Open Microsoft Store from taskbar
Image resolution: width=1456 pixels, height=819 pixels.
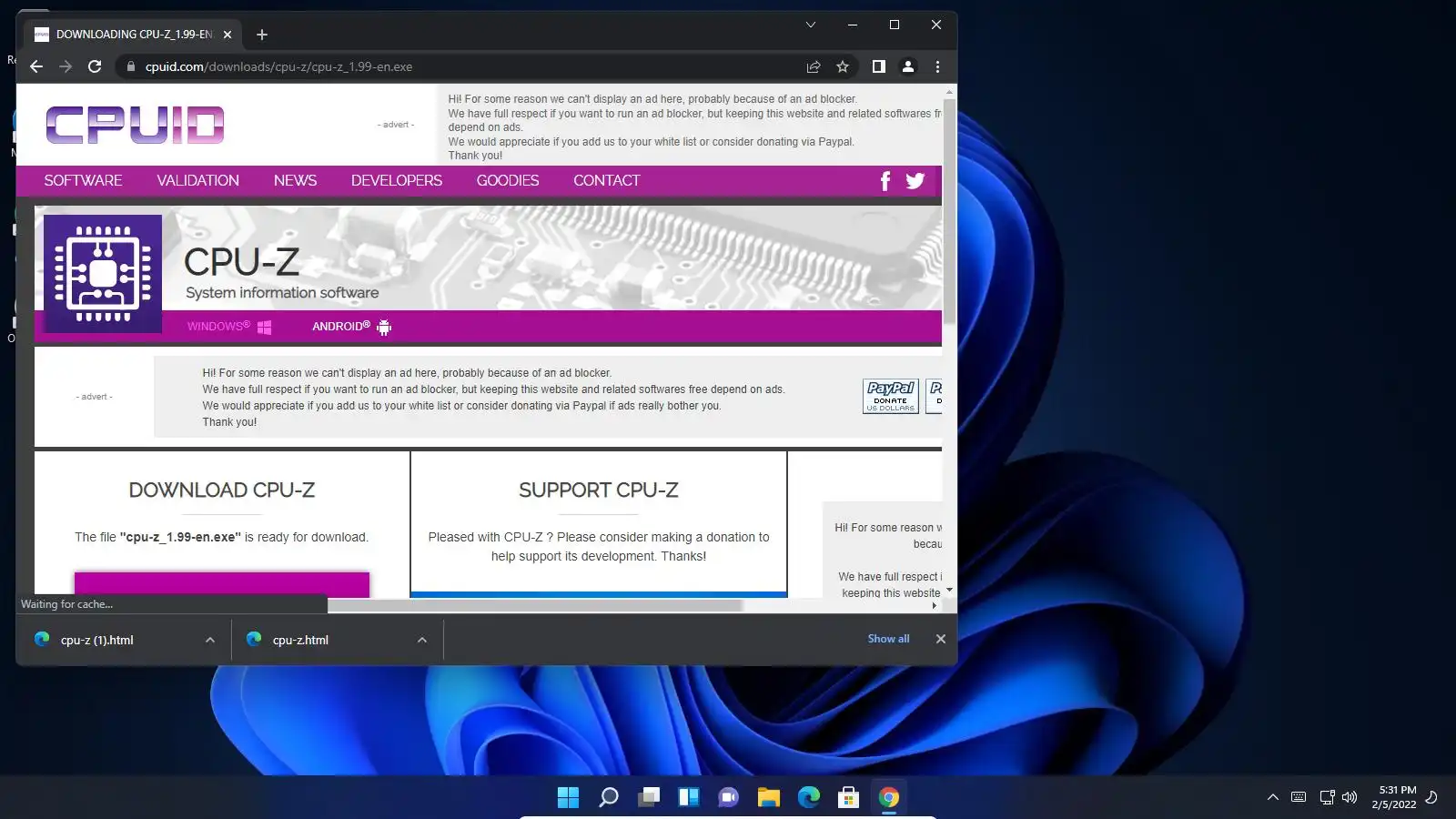click(x=849, y=798)
